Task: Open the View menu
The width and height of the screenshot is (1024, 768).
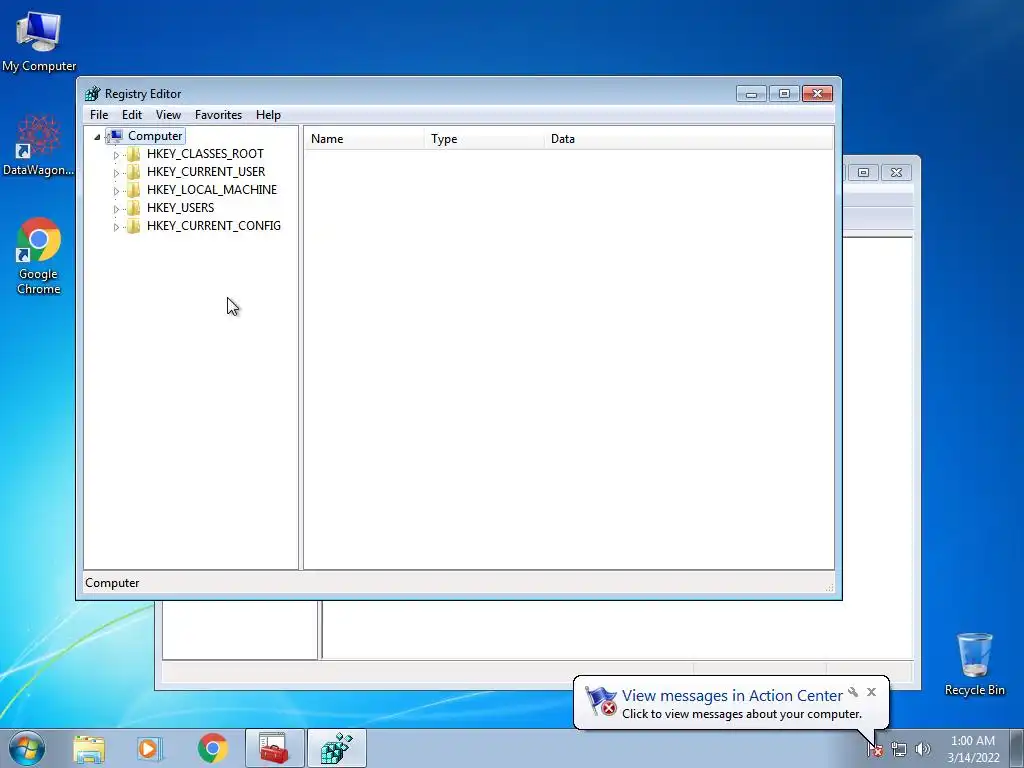Action: [x=168, y=115]
